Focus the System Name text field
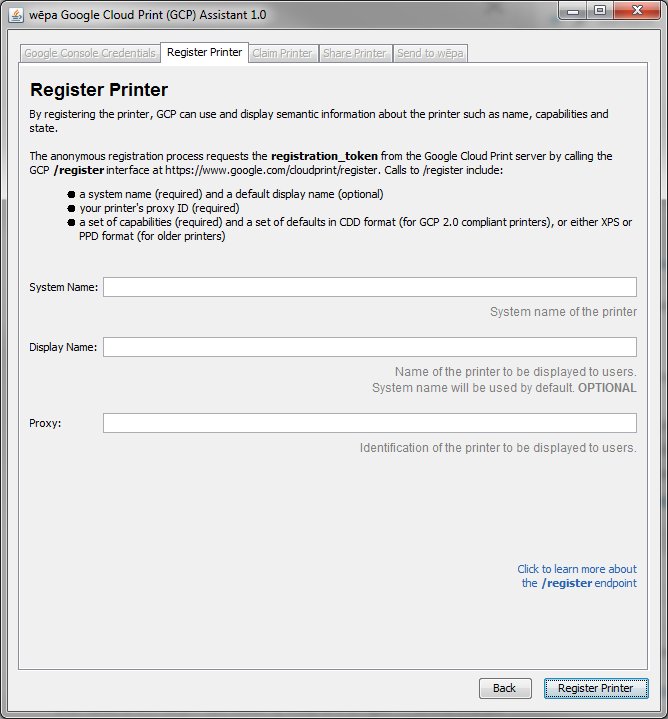Image resolution: width=668 pixels, height=719 pixels. click(370, 287)
